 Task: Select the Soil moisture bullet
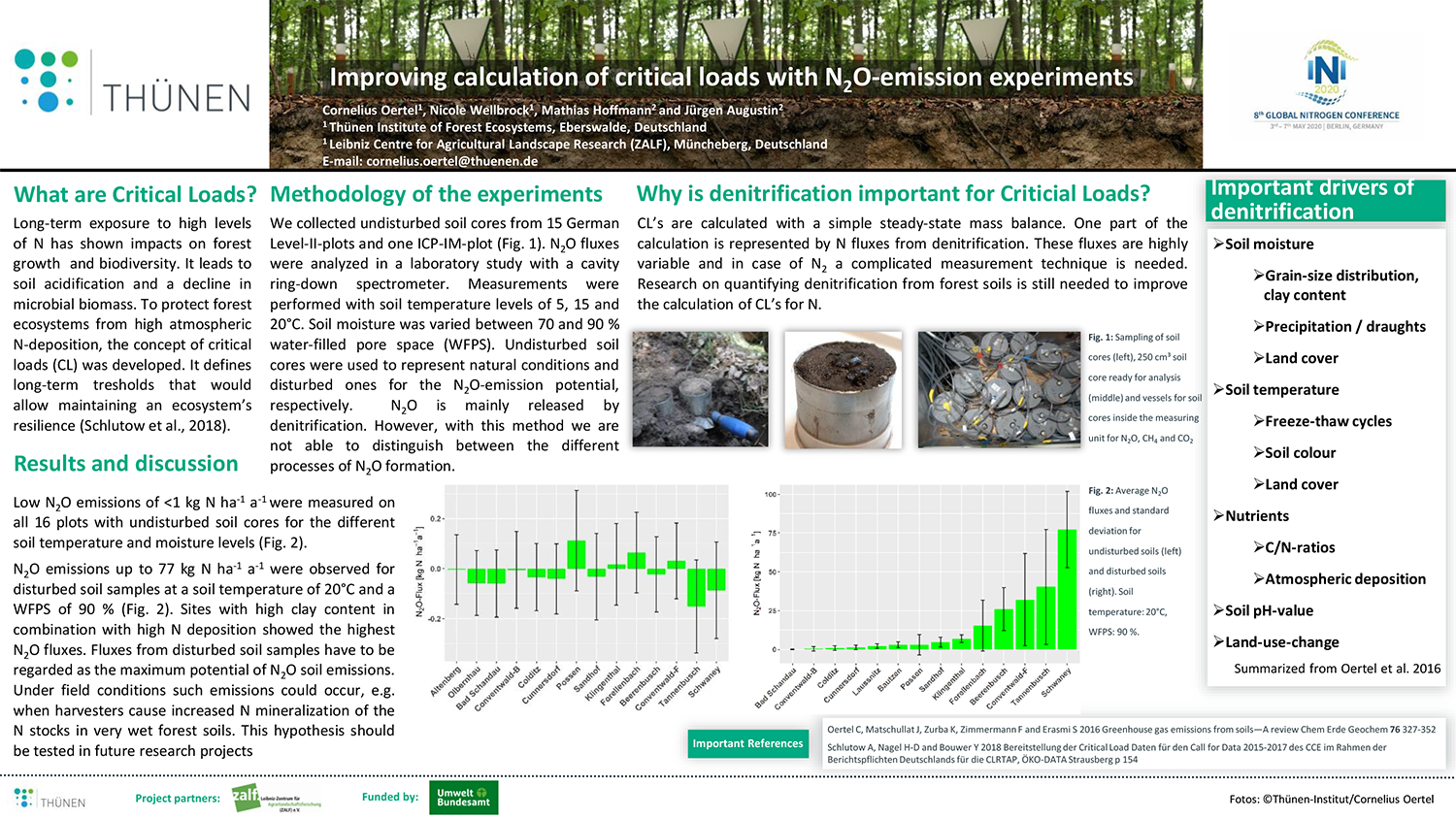click(x=1263, y=245)
